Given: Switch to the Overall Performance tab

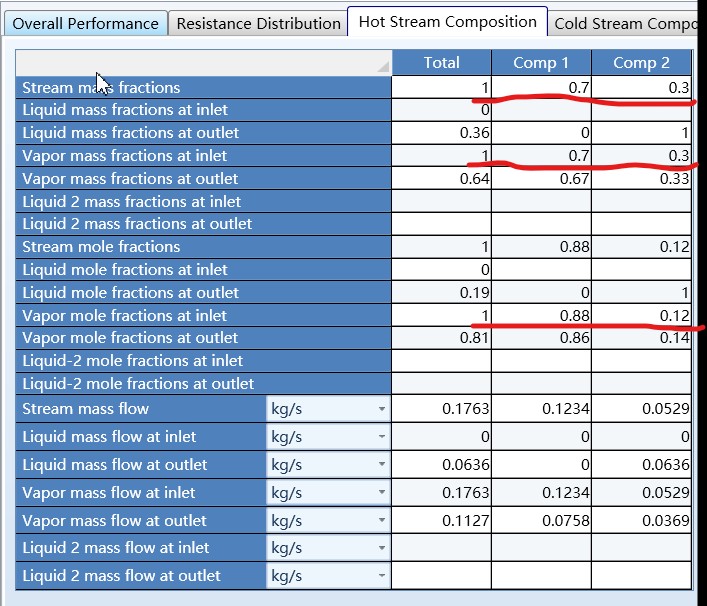Looking at the screenshot, I should coord(86,23).
